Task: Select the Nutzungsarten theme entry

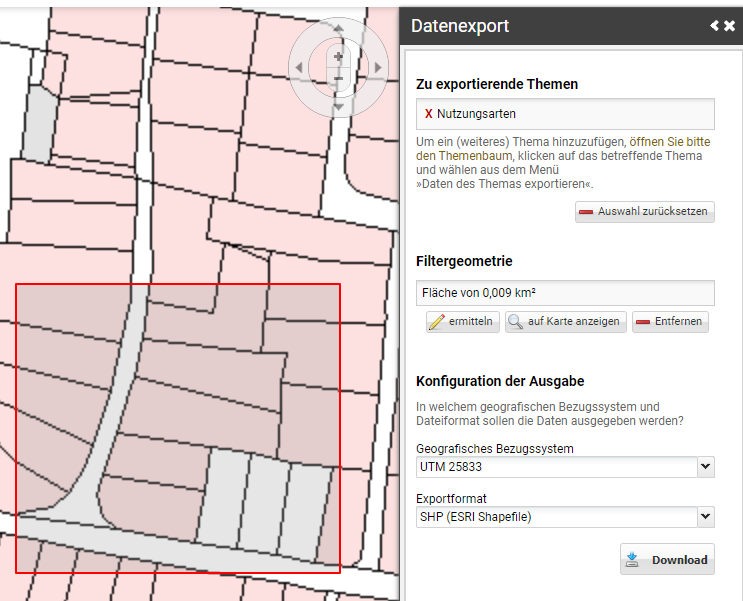Action: click(565, 114)
